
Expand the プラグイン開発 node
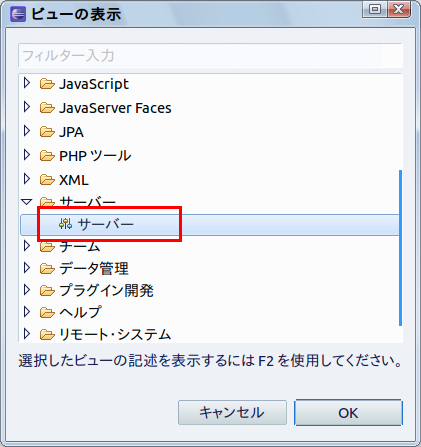coord(27,290)
